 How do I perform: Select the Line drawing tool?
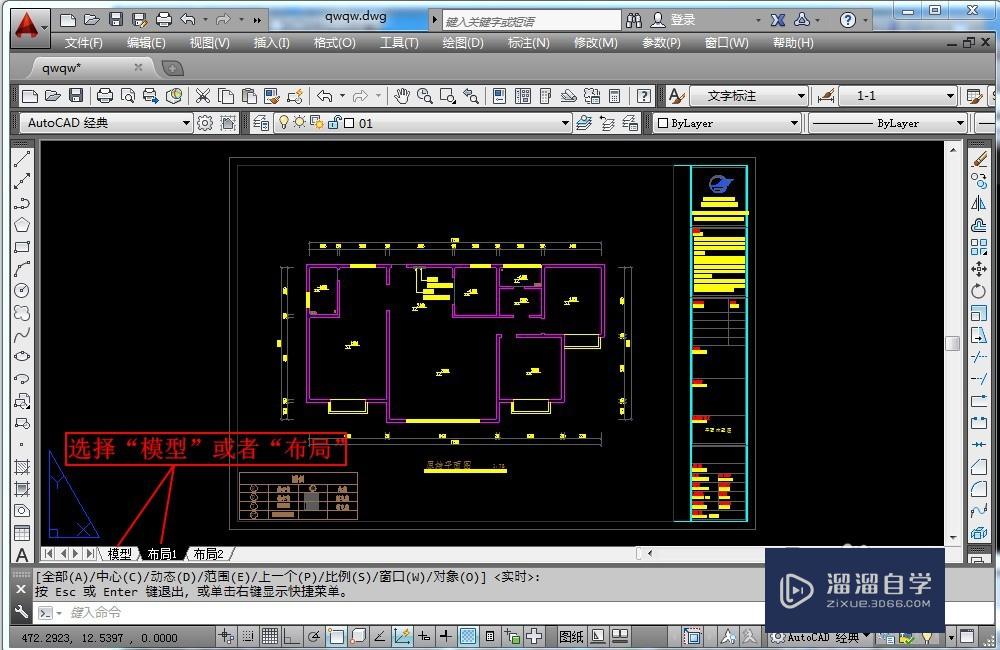[22, 159]
